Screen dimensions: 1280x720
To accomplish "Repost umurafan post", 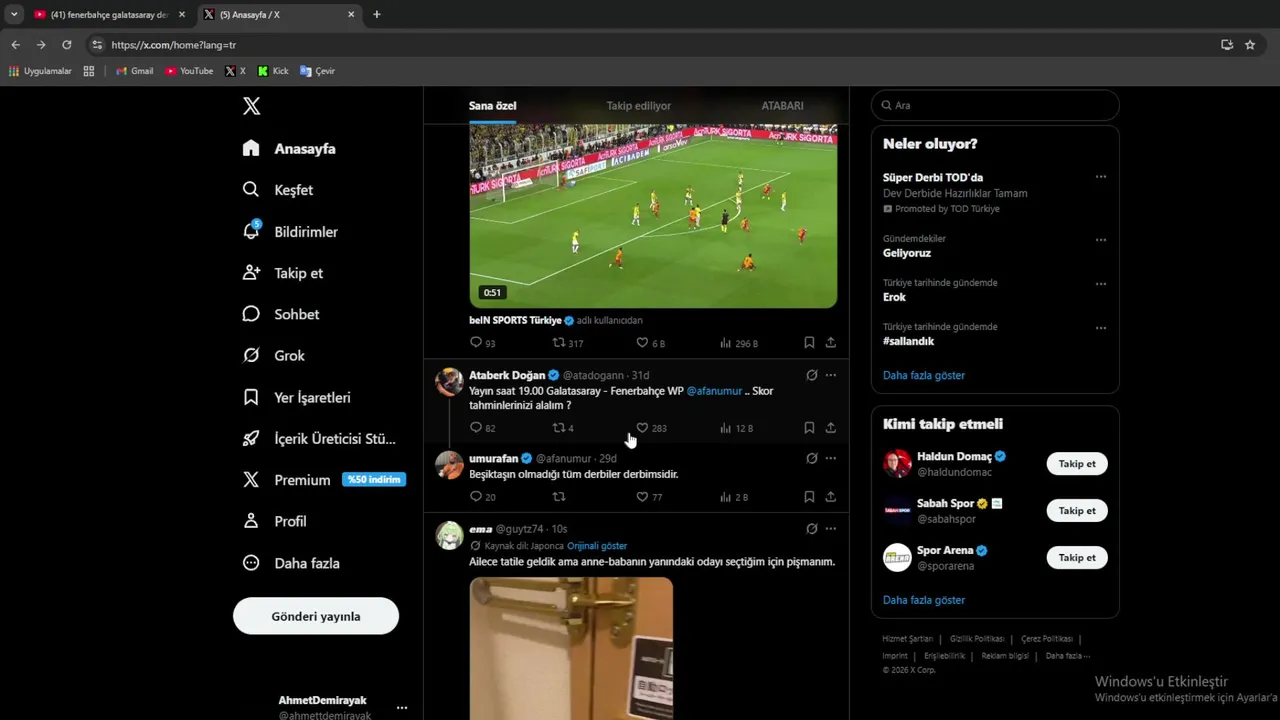I will click(x=559, y=497).
